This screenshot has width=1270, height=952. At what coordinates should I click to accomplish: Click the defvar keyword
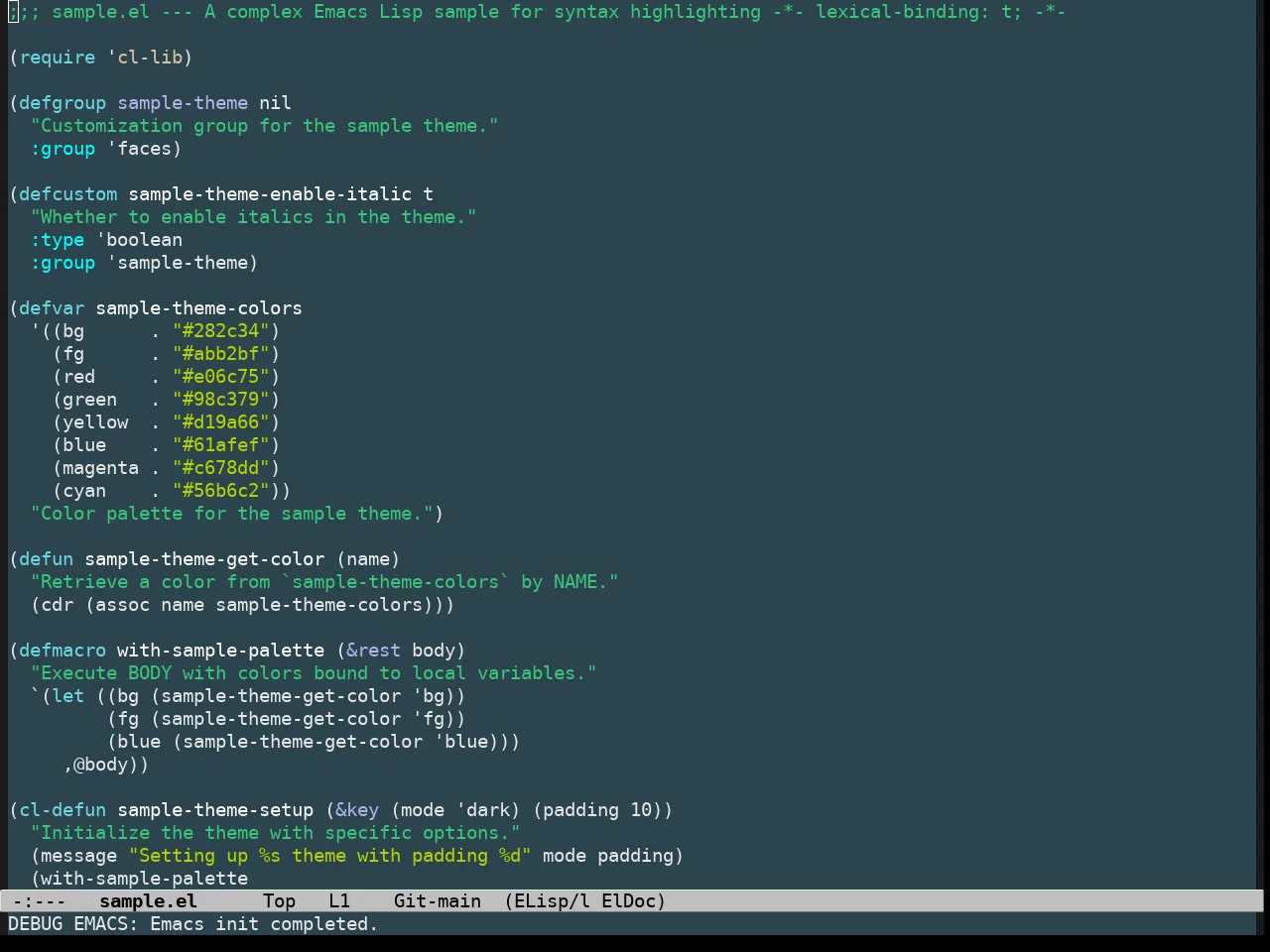pos(52,308)
